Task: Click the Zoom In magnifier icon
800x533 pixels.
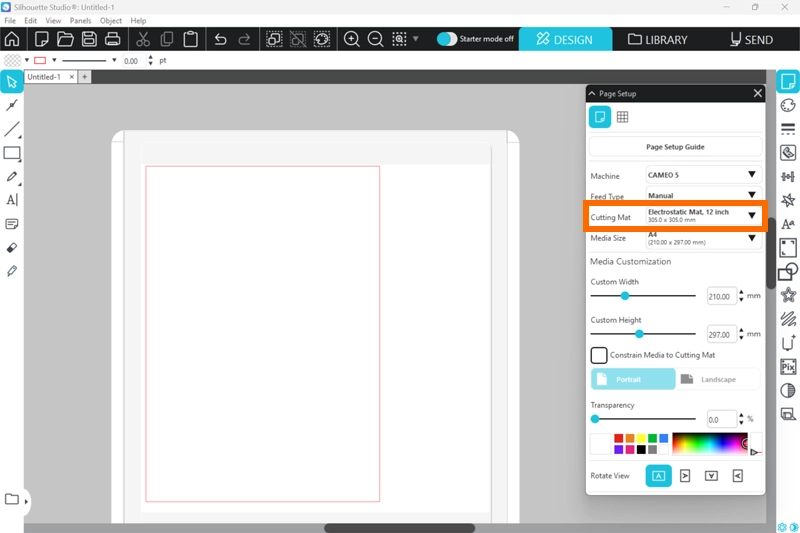Action: (352, 40)
